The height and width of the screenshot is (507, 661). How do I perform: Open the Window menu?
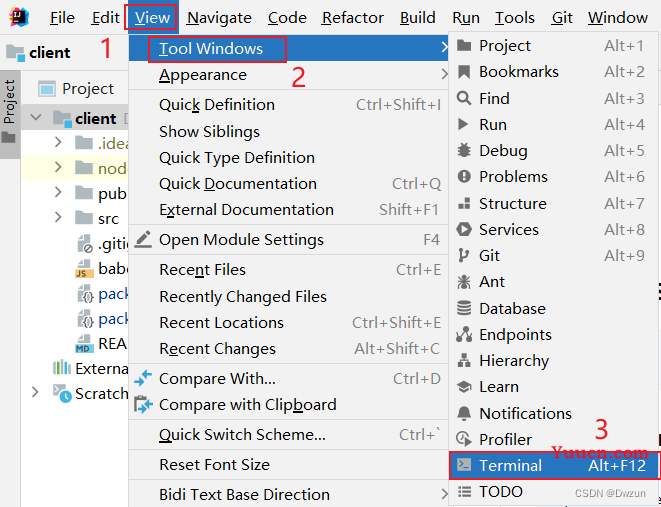click(x=618, y=18)
